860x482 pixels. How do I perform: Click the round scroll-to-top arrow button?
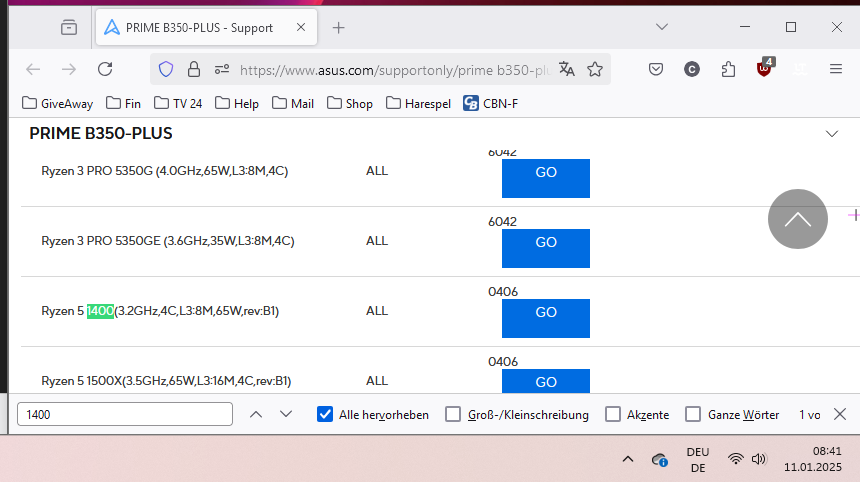(797, 219)
